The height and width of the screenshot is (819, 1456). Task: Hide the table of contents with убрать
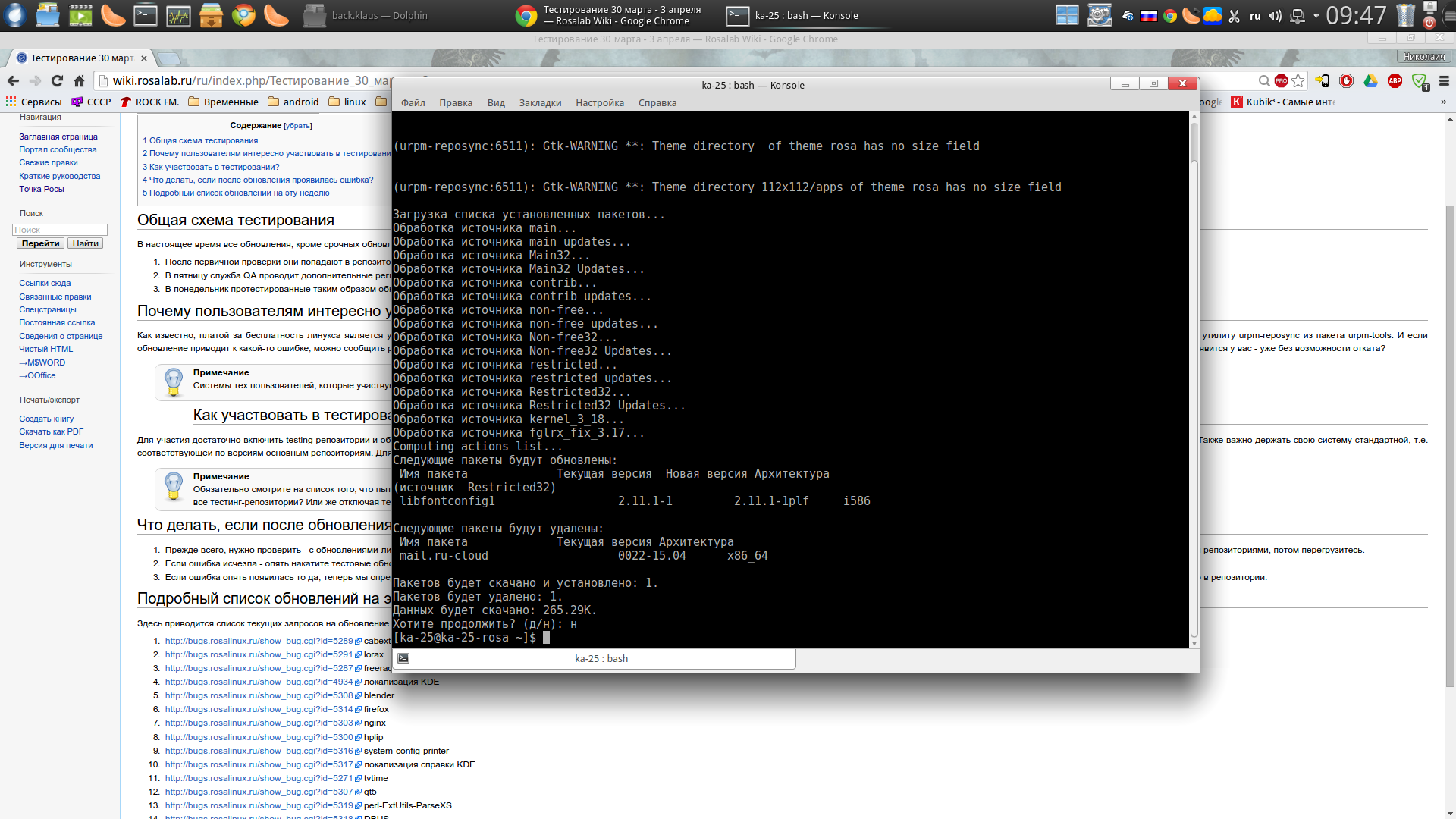coord(298,126)
